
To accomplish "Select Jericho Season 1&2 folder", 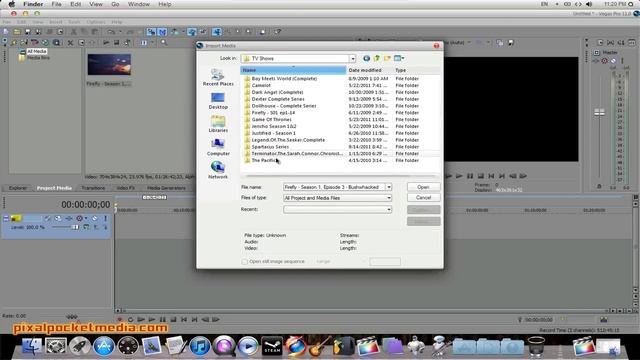I will pos(273,126).
